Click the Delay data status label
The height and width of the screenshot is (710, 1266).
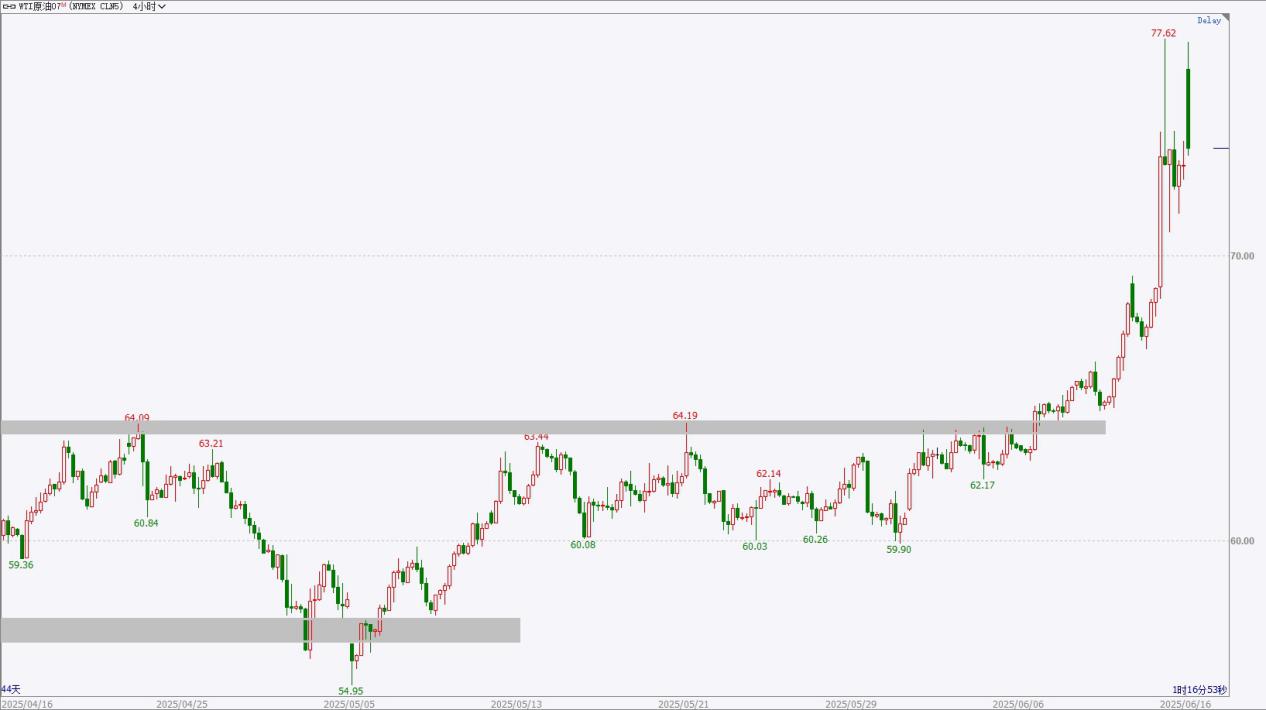[1209, 20]
